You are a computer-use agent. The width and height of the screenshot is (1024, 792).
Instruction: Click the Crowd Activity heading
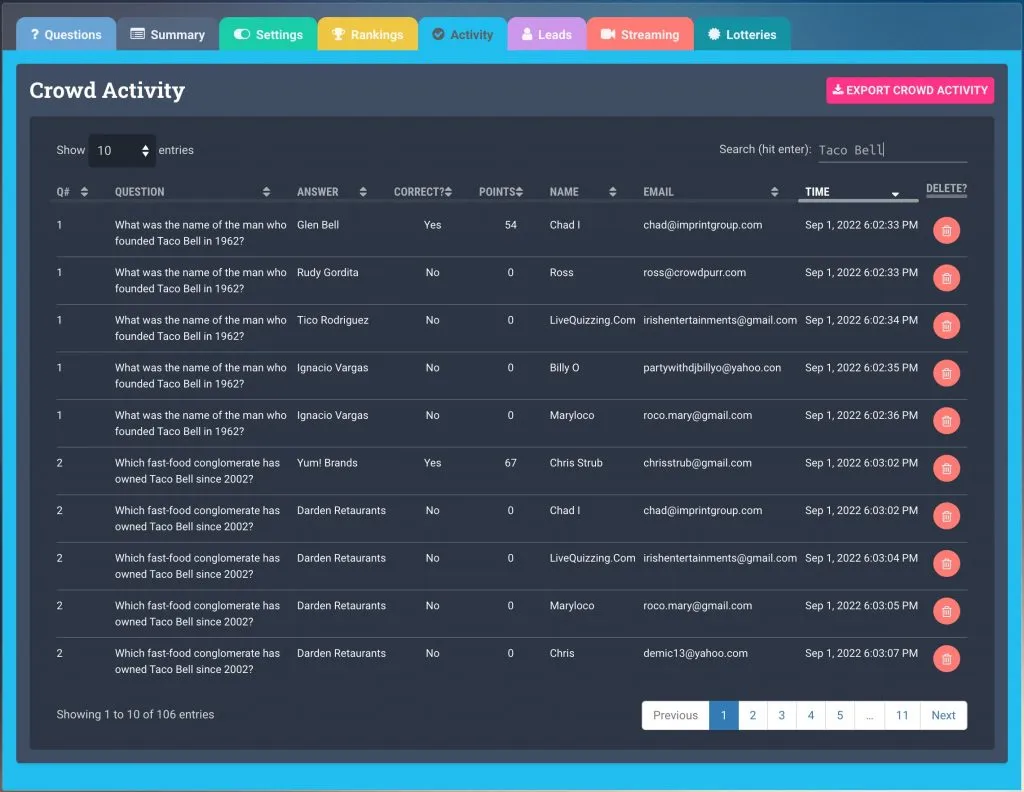107,90
